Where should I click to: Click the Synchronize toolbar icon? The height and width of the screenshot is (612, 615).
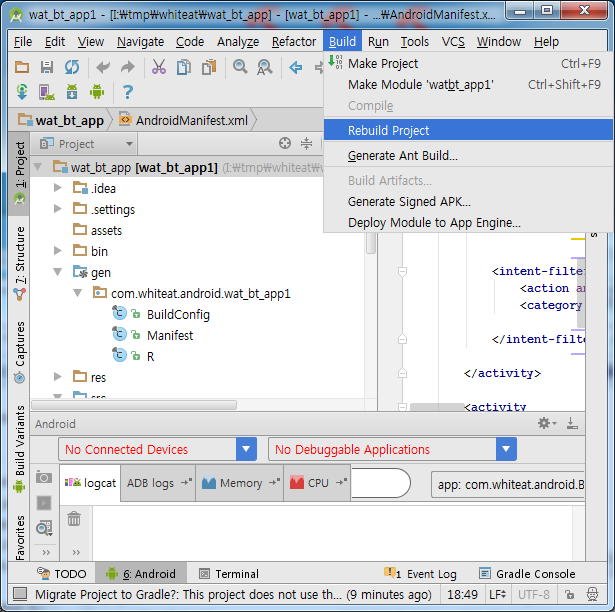[x=72, y=67]
